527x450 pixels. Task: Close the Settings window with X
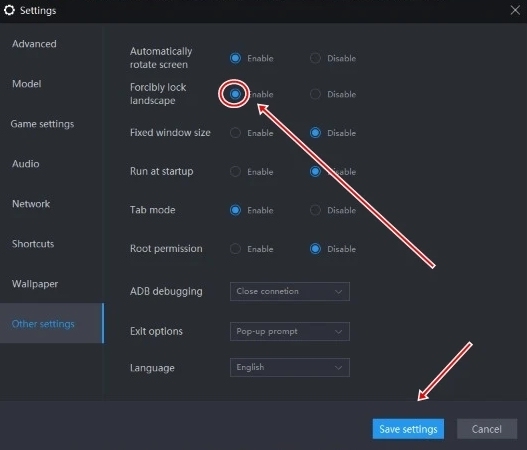pyautogui.click(x=515, y=10)
